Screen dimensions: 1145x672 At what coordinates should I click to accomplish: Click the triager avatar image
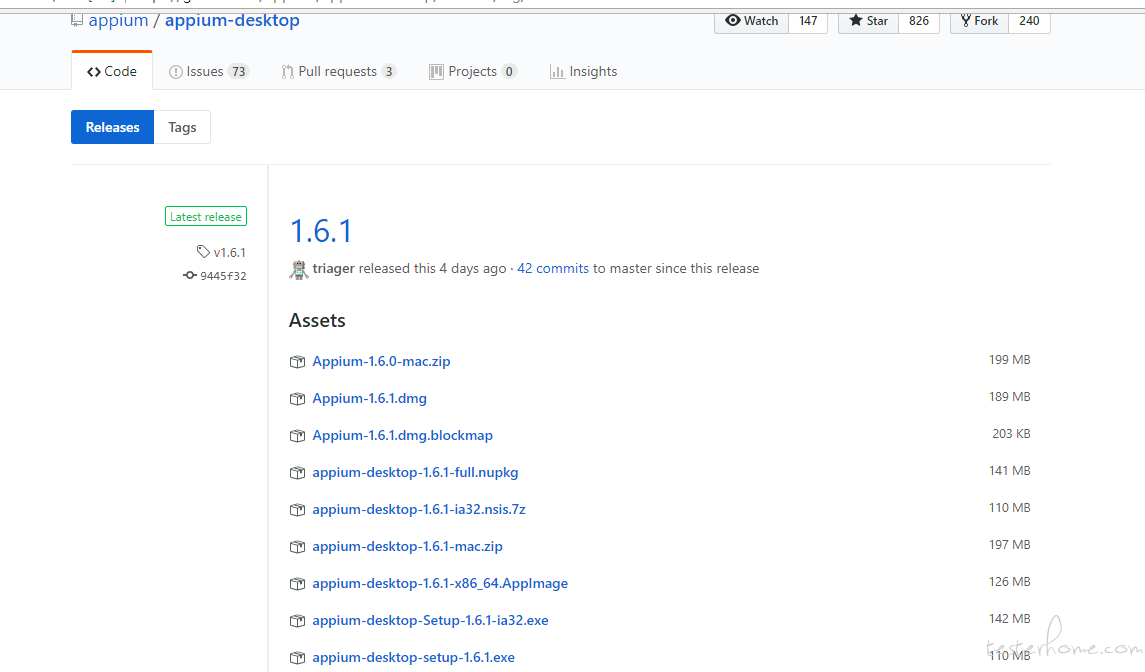[299, 270]
